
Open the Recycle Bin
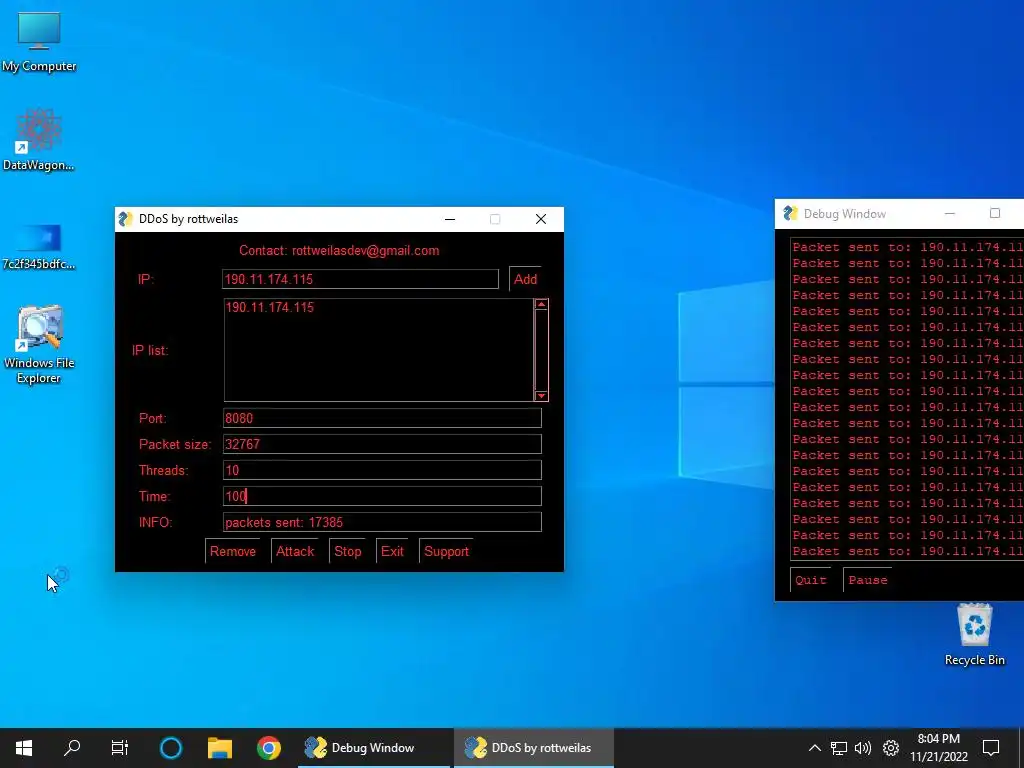tap(974, 635)
